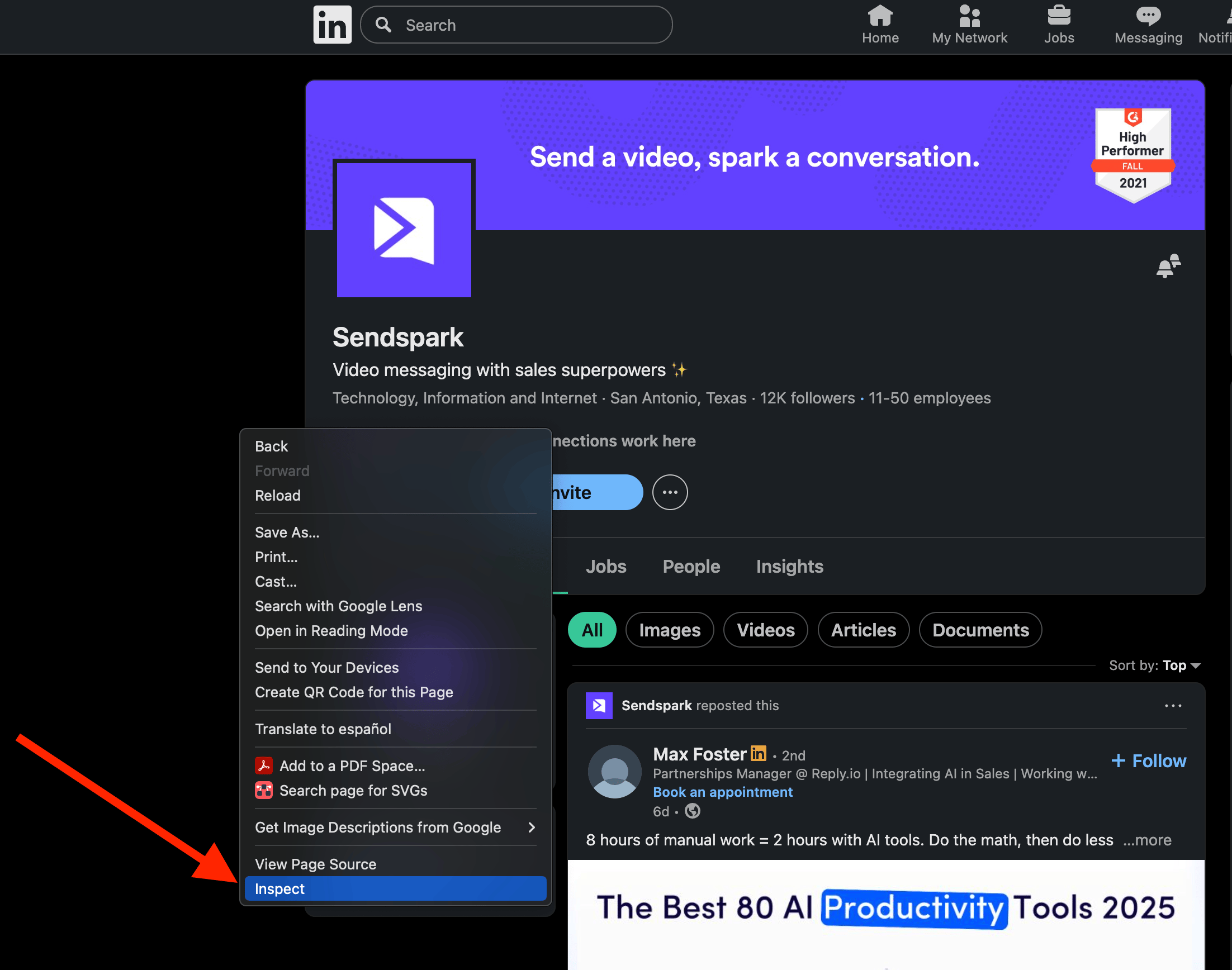1232x970 pixels.
Task: Switch to the Jobs tab
Action: [x=605, y=566]
